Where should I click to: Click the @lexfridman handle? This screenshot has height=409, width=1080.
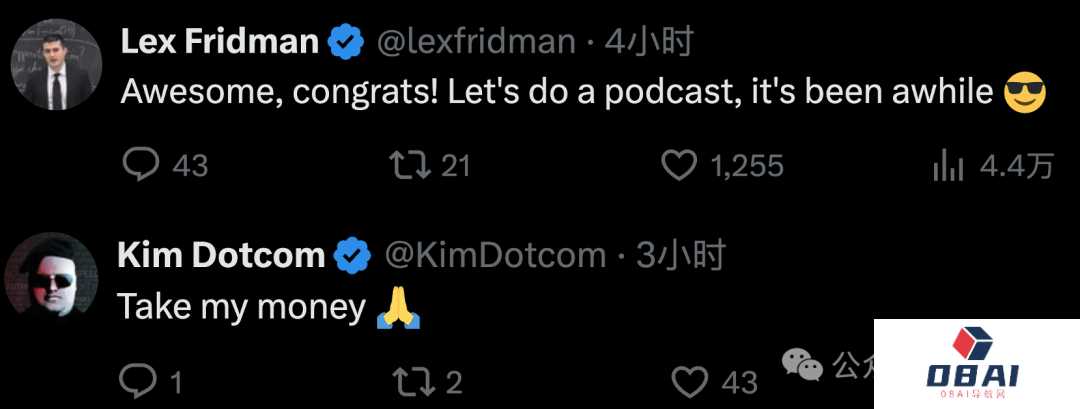pos(475,42)
